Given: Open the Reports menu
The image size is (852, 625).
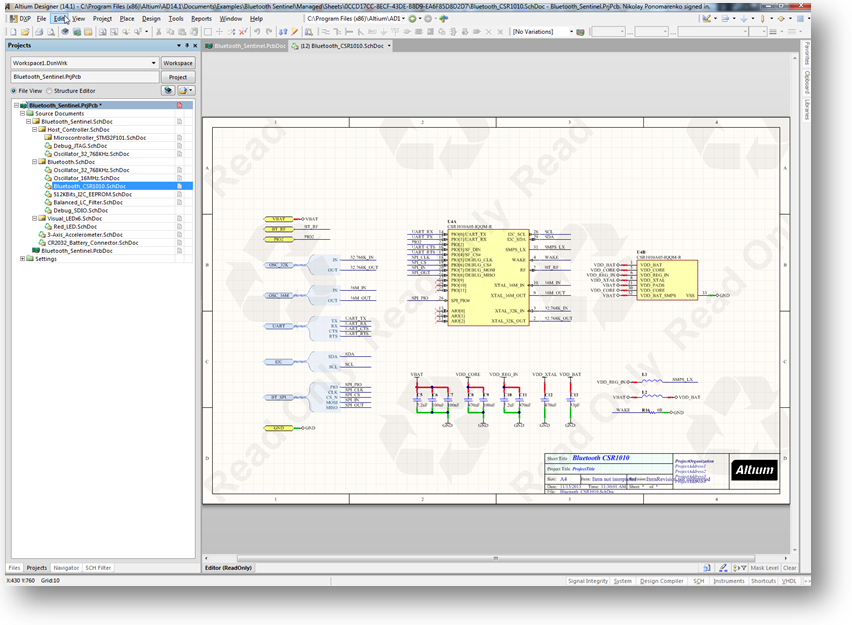Looking at the screenshot, I should (x=201, y=18).
